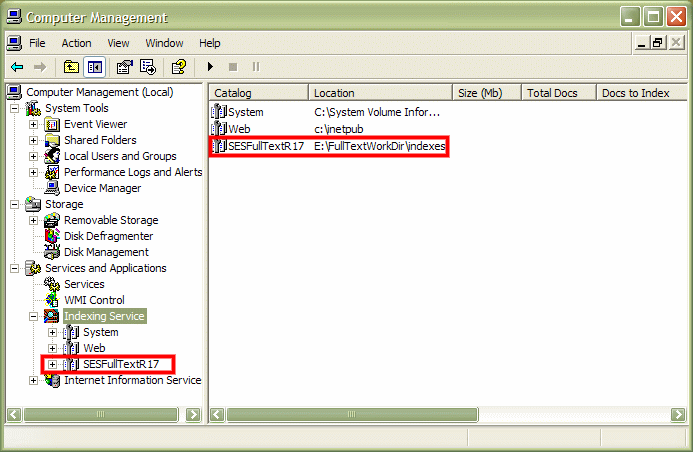Sort by the Total Docs column header
Screen dimensions: 693x452
(x=559, y=93)
